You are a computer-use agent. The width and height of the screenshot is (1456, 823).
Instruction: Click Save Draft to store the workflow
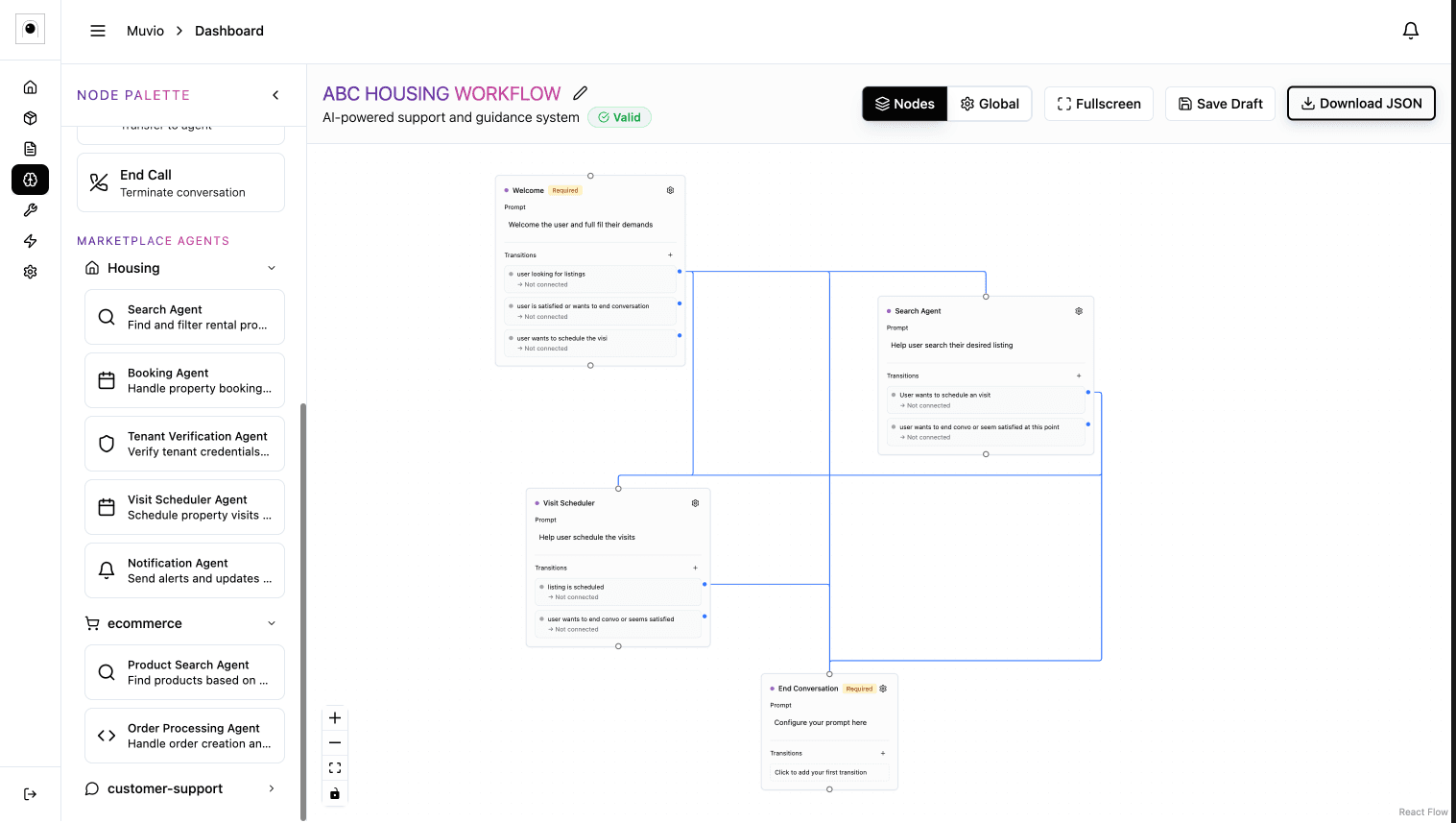[x=1220, y=104]
